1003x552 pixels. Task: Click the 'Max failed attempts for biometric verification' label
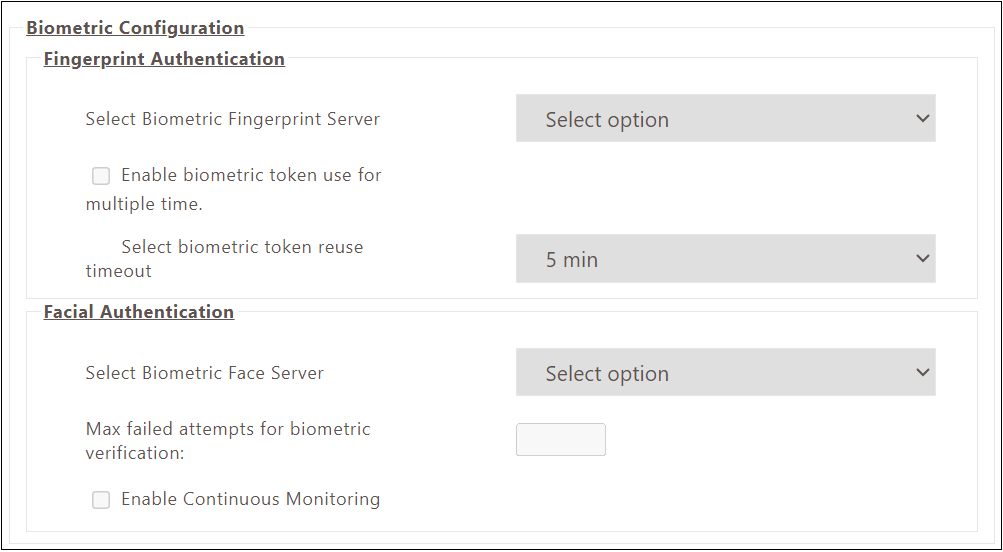coord(228,430)
